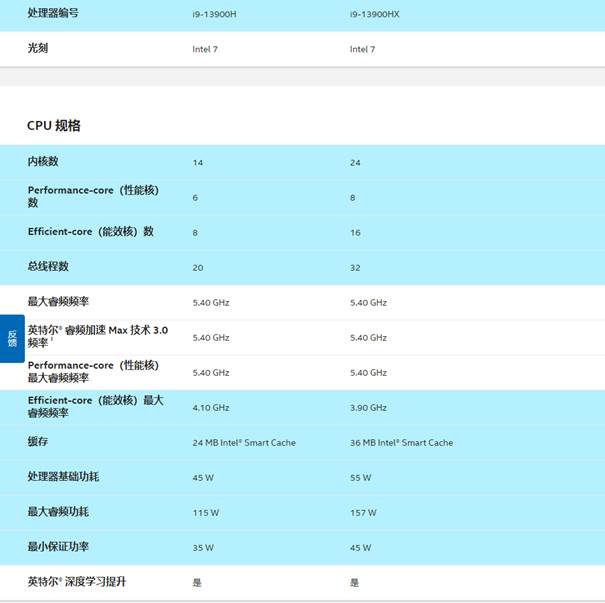Select the 缓存 row label
The width and height of the screenshot is (605, 603).
point(38,441)
